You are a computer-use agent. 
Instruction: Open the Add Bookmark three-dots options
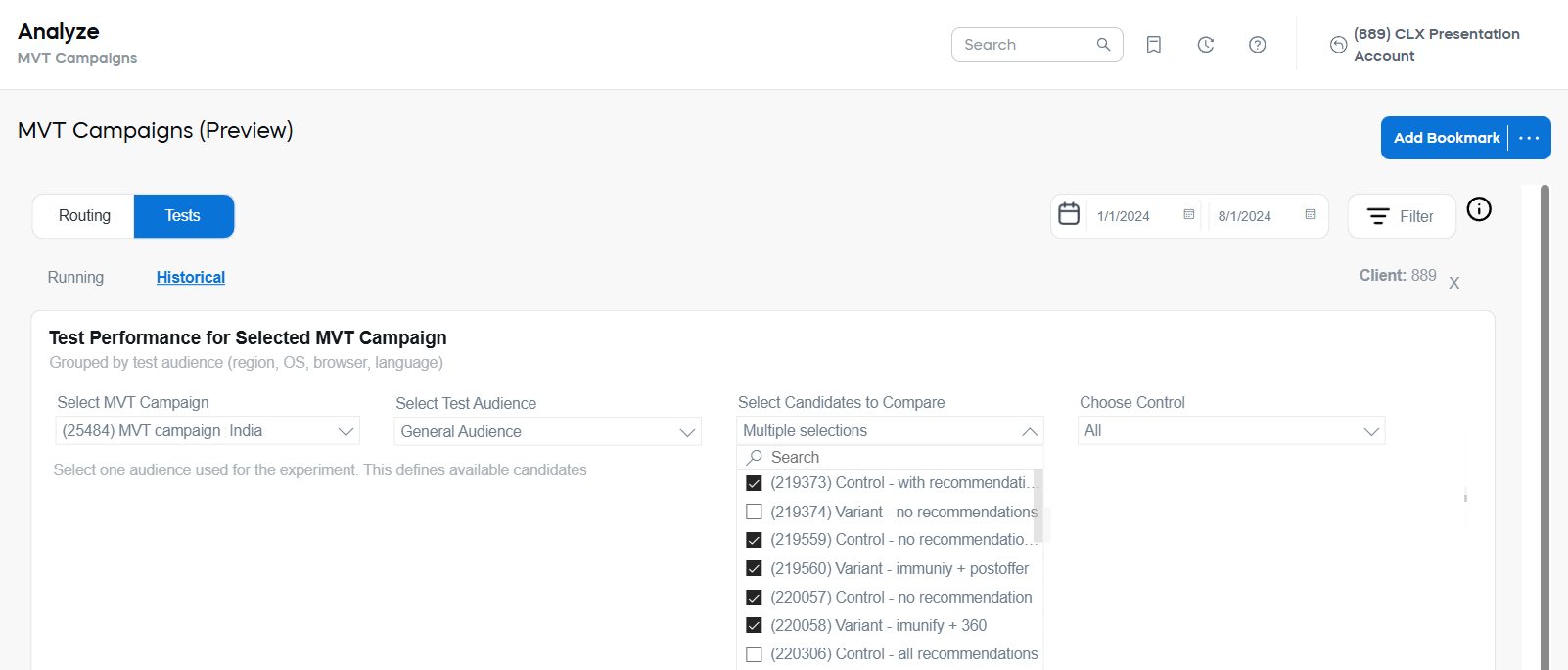[1529, 138]
